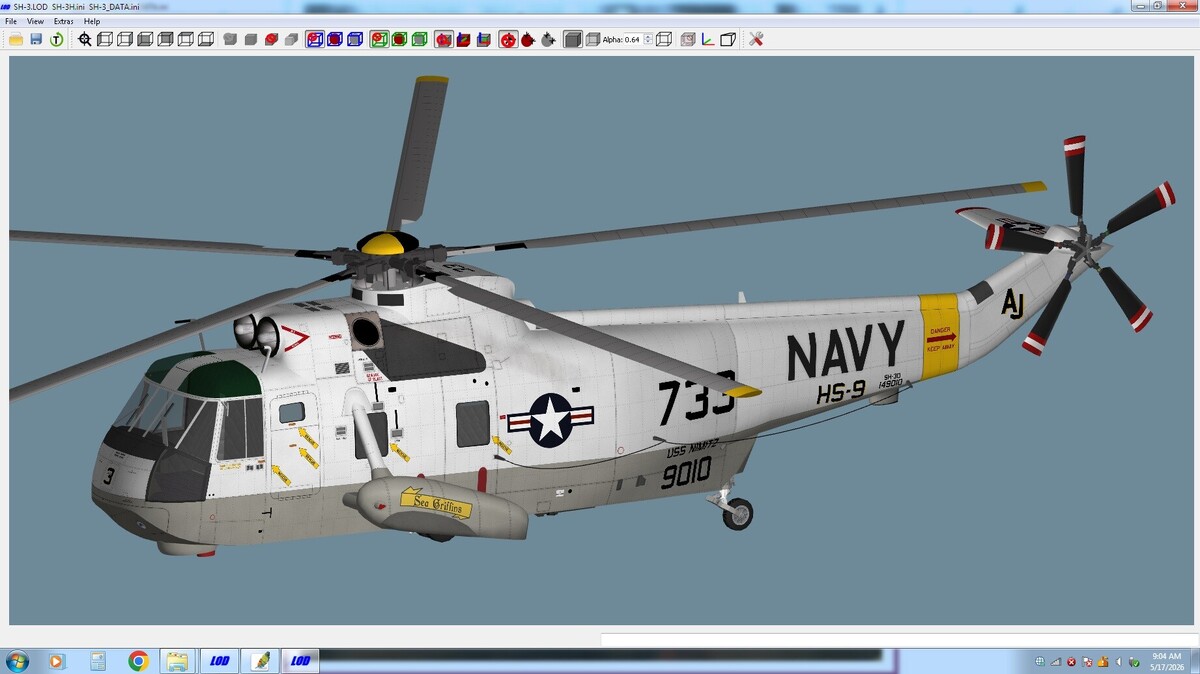Image resolution: width=1200 pixels, height=674 pixels.
Task: Launch the media player from the taskbar
Action: (56, 661)
